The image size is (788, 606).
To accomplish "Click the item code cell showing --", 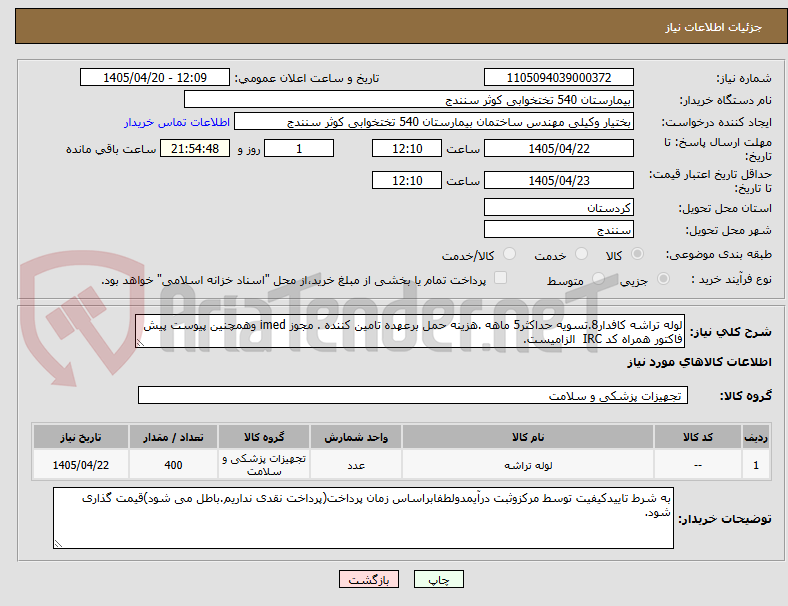I will tap(698, 465).
